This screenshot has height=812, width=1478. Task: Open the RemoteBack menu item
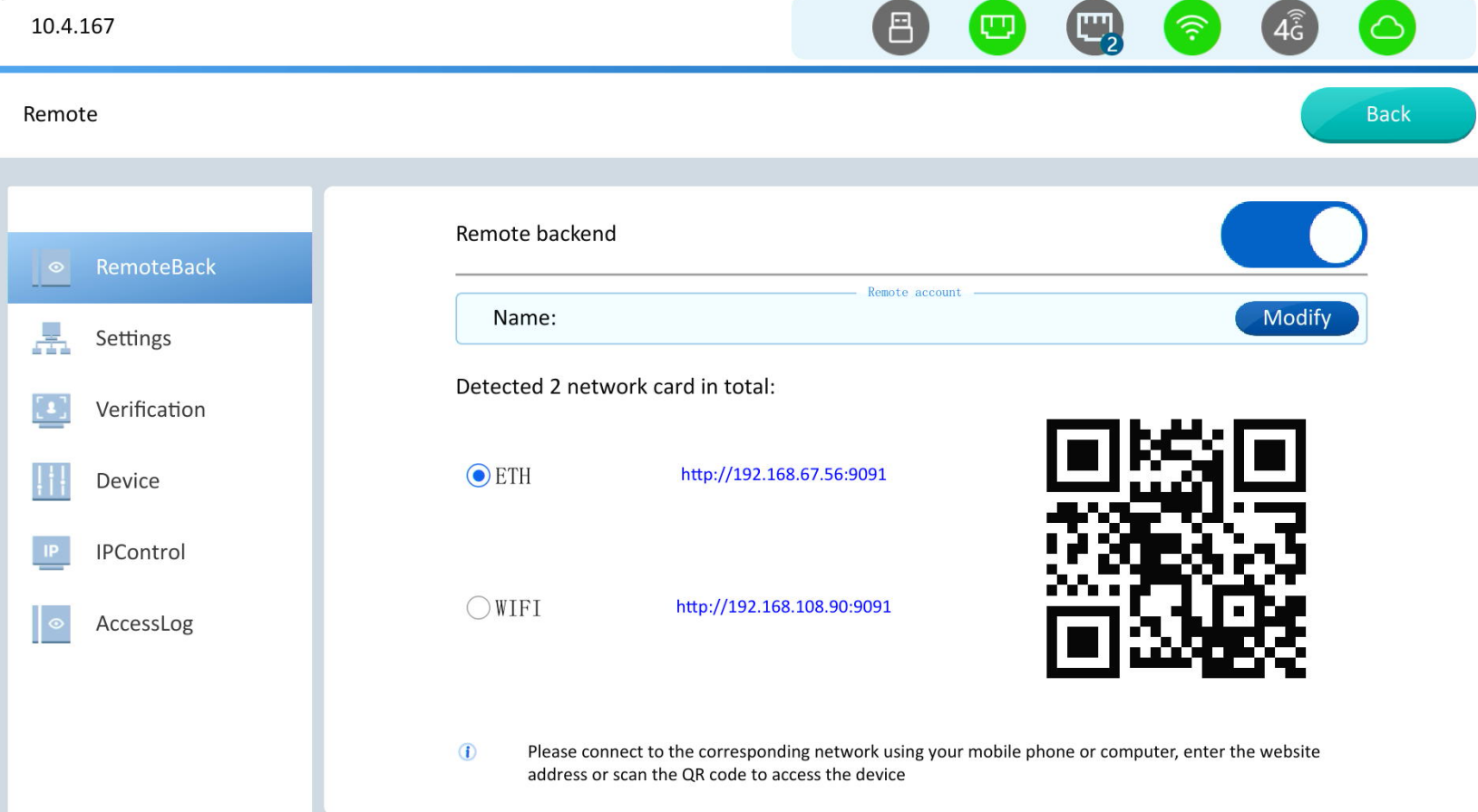pyautogui.click(x=156, y=267)
